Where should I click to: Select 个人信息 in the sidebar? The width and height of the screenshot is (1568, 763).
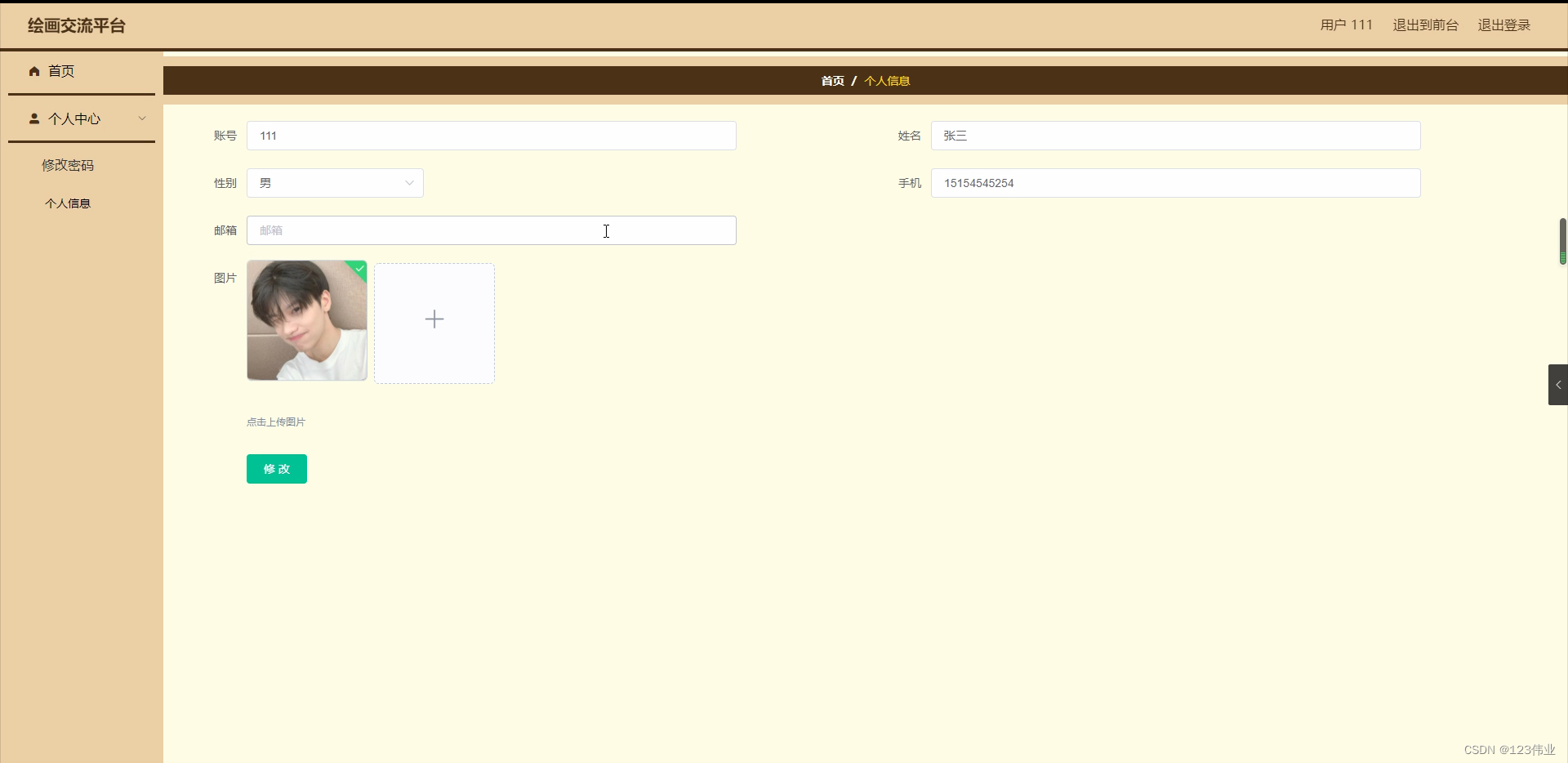68,203
